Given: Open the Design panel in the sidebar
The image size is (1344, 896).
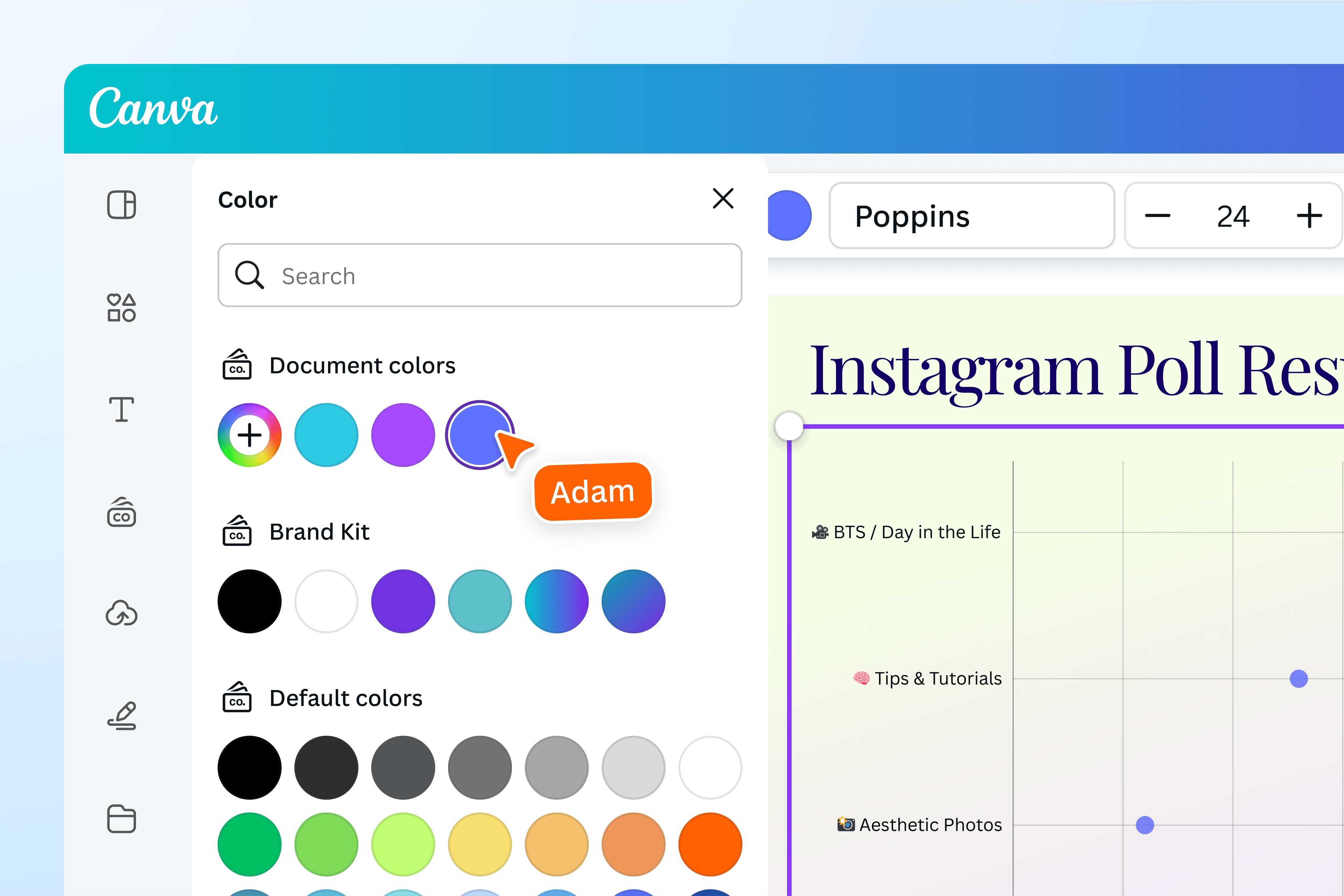Looking at the screenshot, I should [121, 205].
